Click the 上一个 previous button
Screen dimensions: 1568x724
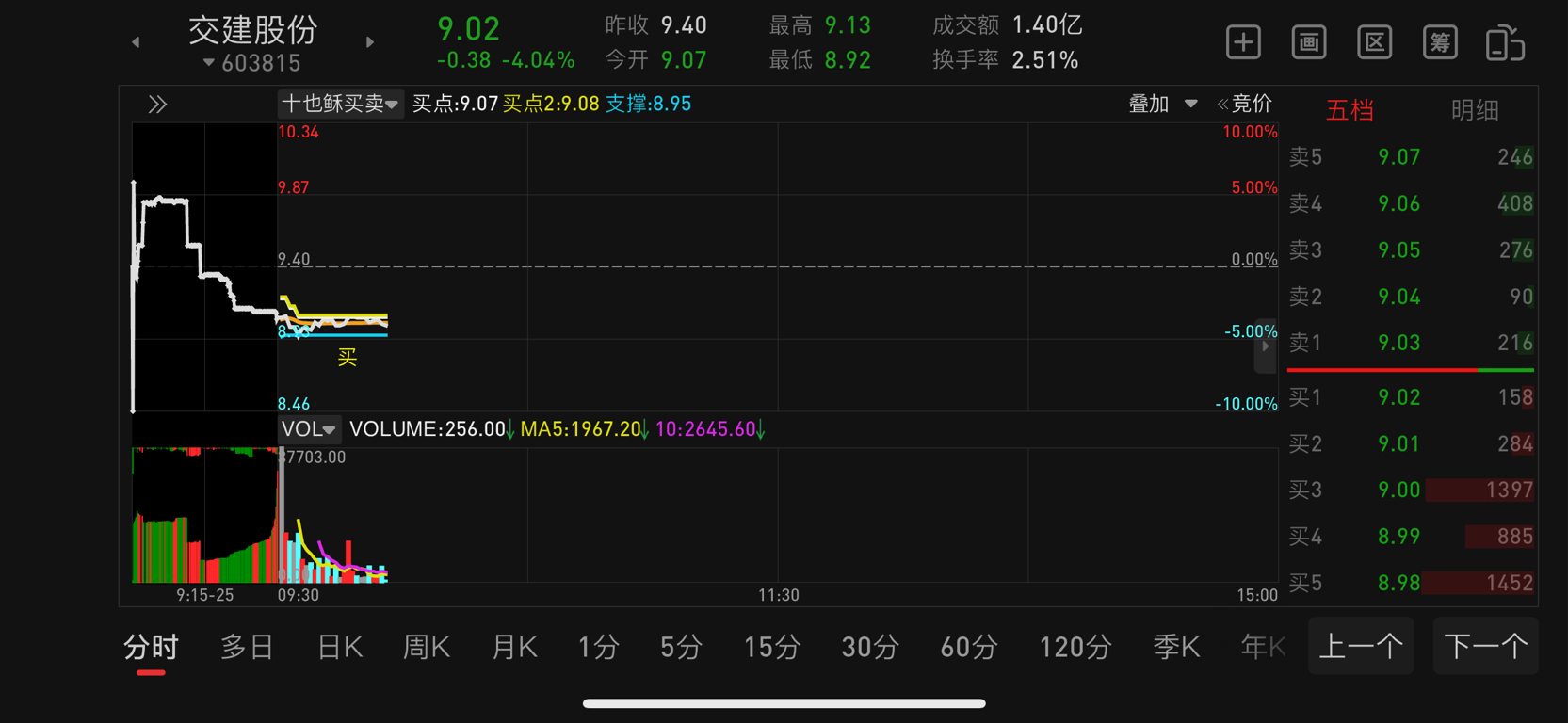[1361, 647]
